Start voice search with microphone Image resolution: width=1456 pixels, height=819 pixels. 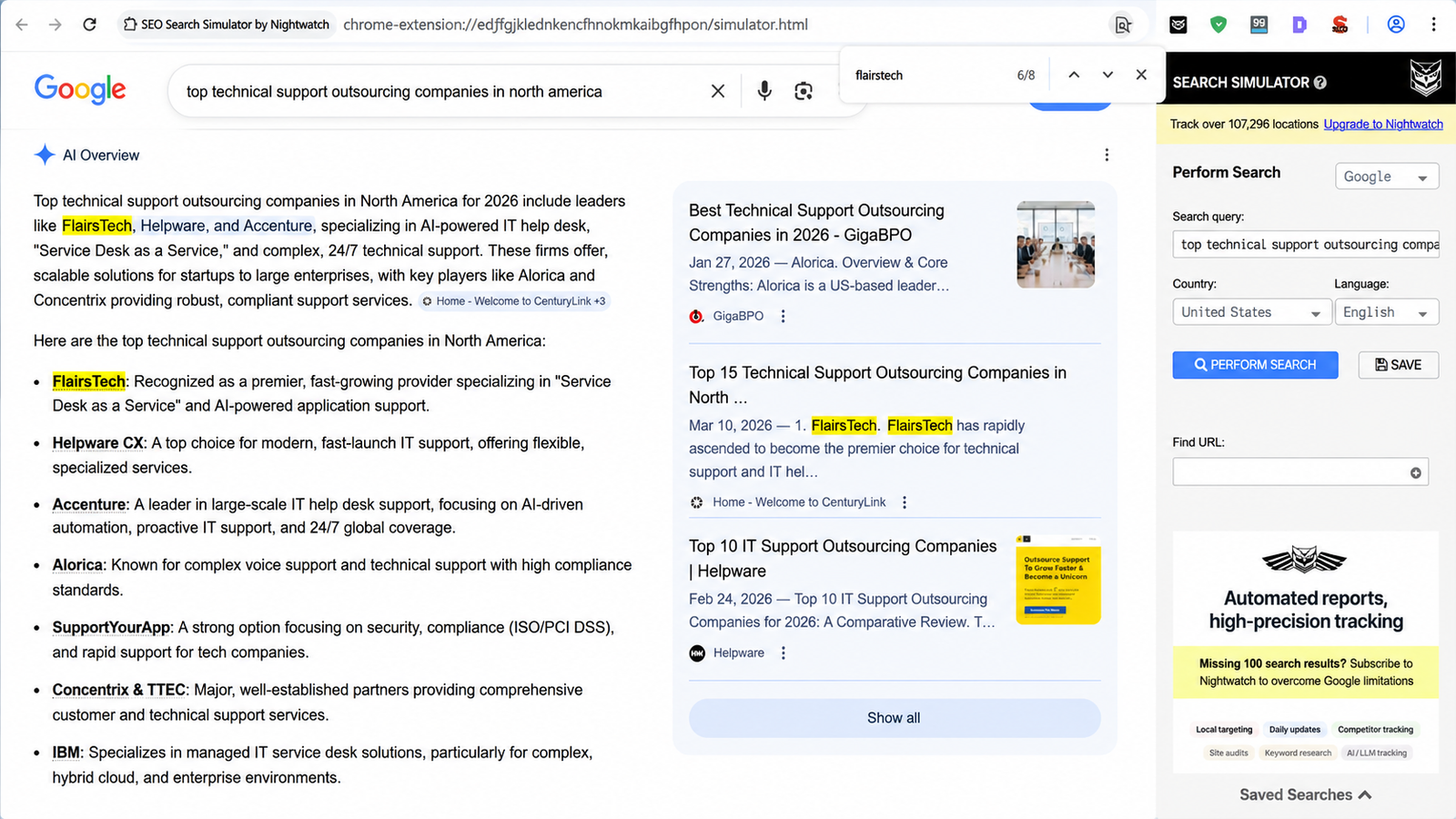click(x=764, y=91)
